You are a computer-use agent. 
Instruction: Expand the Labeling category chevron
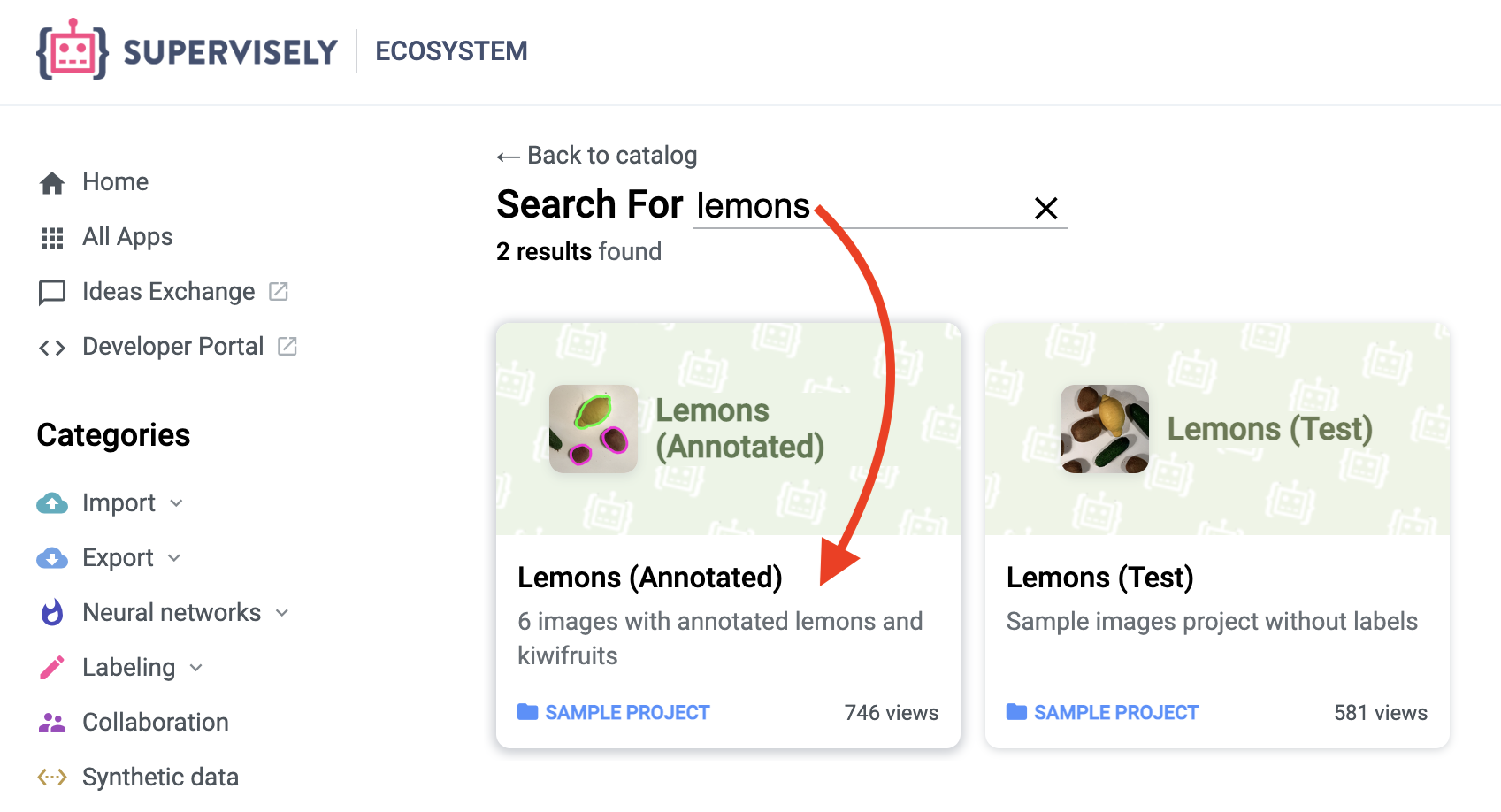tap(196, 668)
